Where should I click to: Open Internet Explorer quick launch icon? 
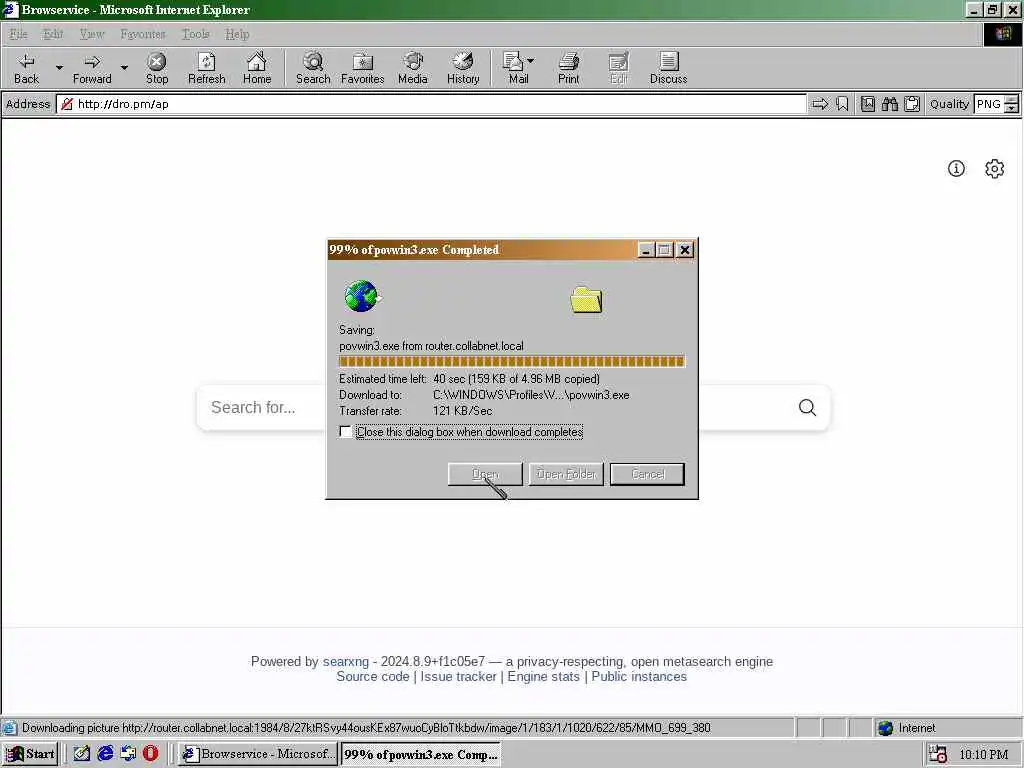[x=105, y=754]
